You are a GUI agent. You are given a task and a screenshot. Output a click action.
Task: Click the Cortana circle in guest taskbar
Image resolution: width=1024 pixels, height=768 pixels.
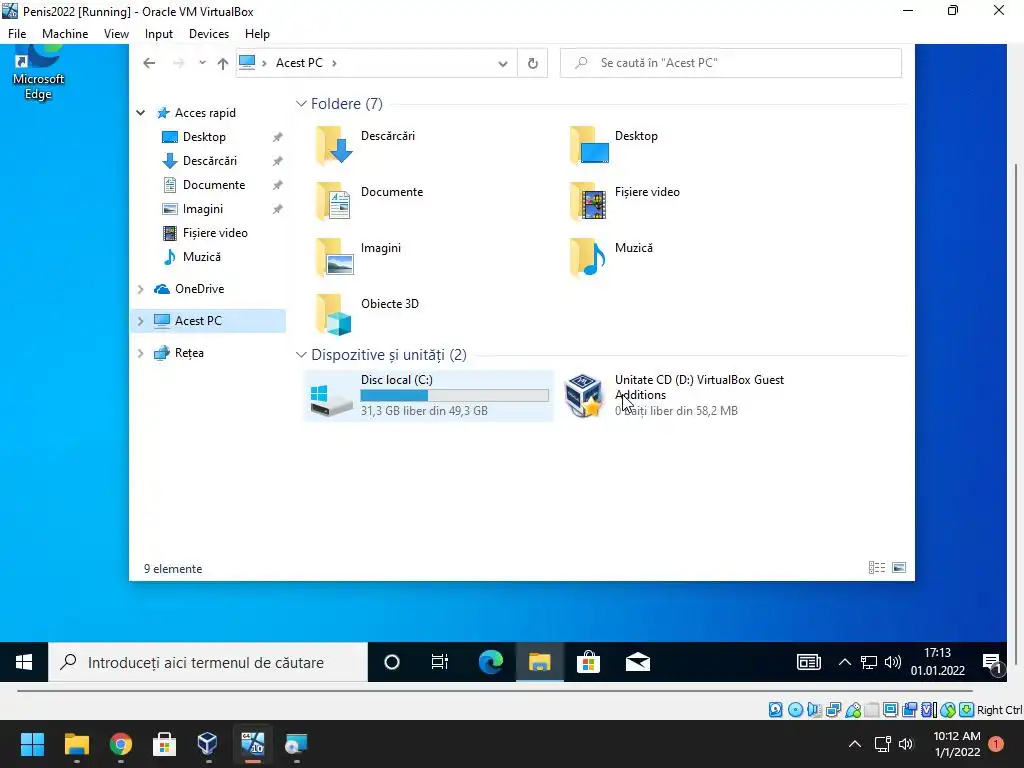(392, 662)
